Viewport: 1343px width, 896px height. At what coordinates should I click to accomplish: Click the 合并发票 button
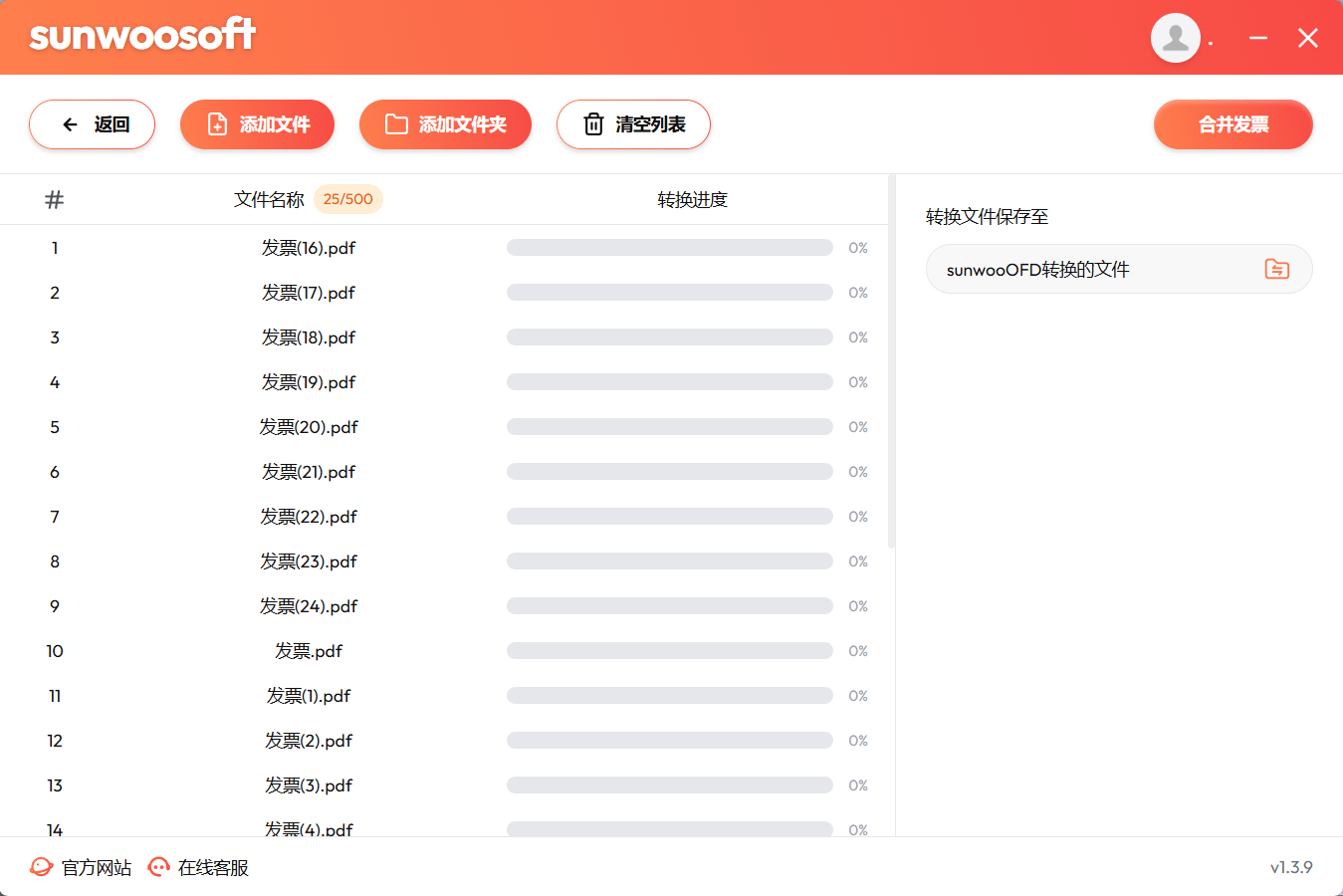(1232, 124)
